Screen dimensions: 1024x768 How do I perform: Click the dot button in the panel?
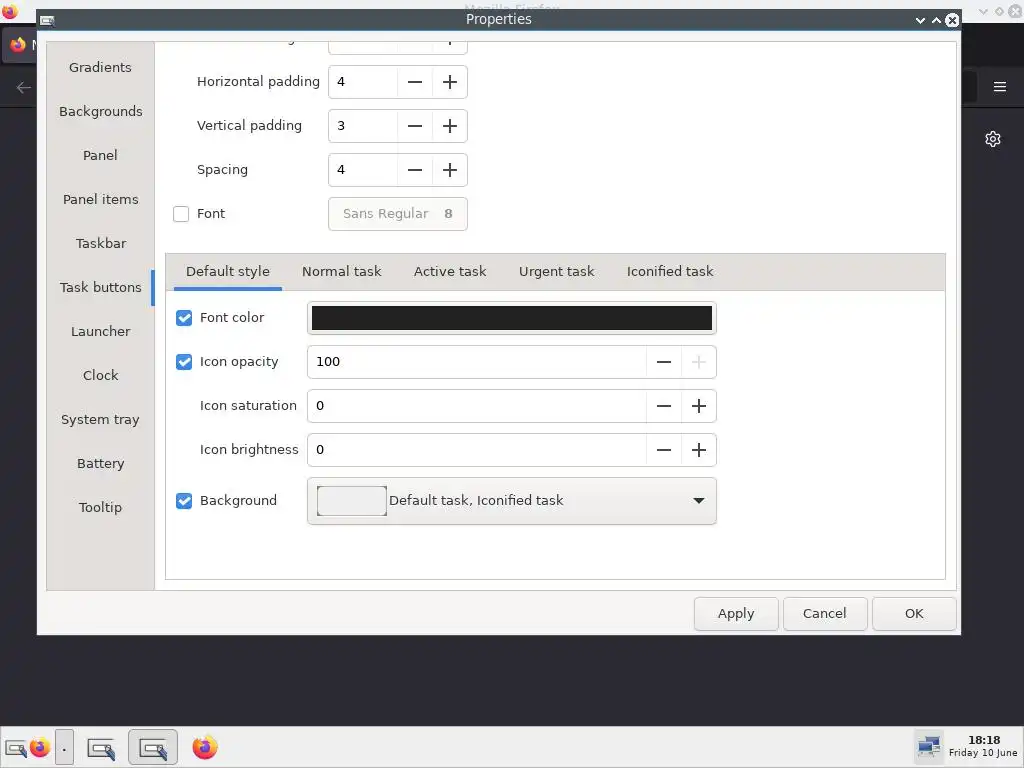[x=64, y=747]
